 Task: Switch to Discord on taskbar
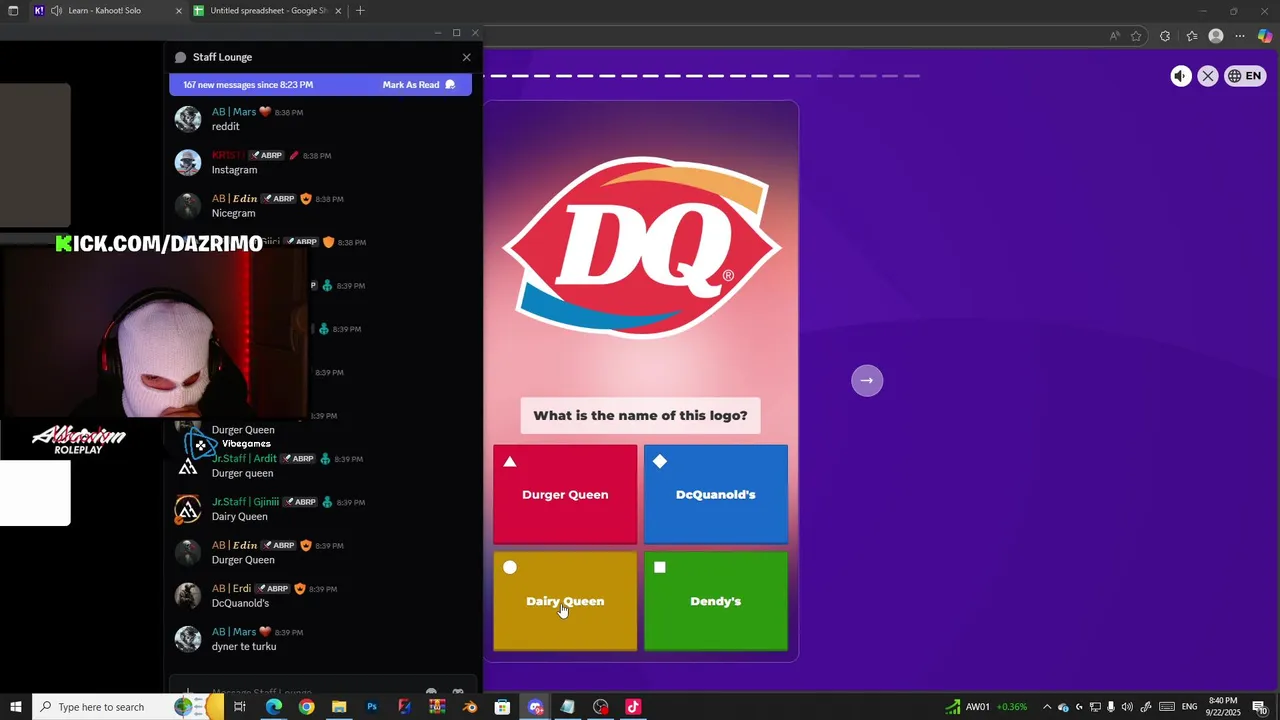(x=535, y=707)
